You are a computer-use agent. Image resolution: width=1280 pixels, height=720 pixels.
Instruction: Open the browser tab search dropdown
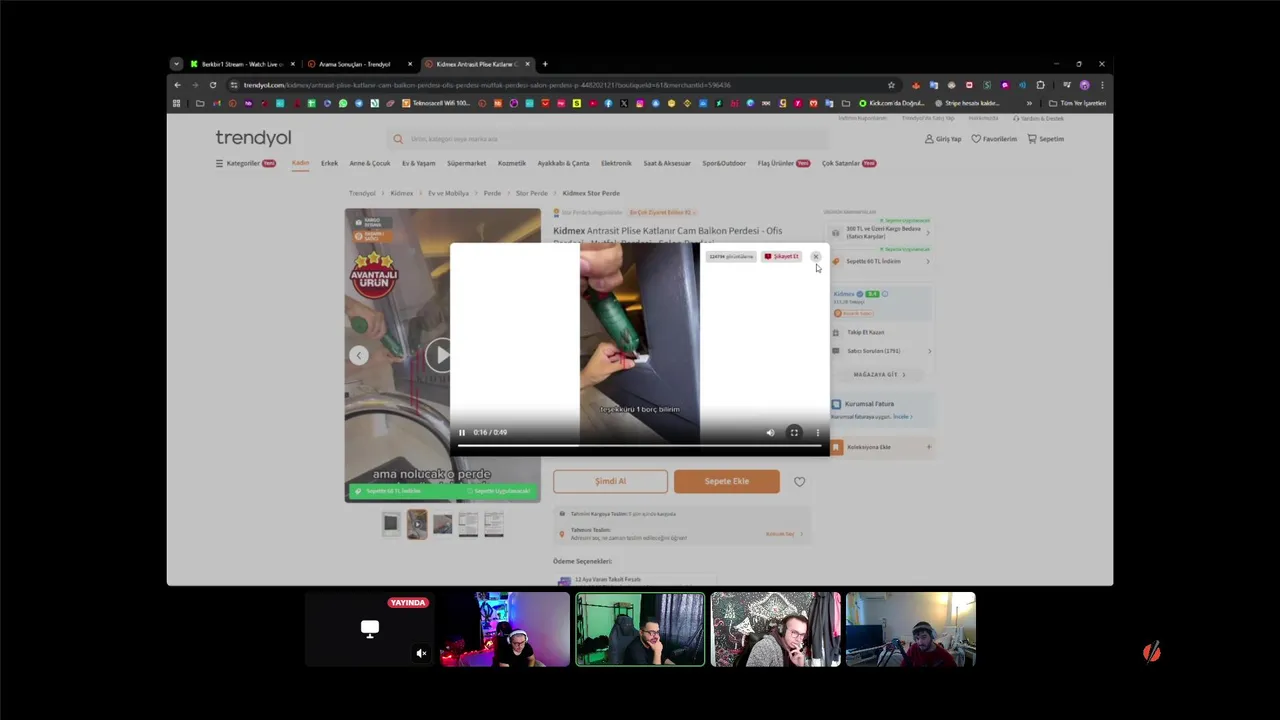click(x=176, y=64)
